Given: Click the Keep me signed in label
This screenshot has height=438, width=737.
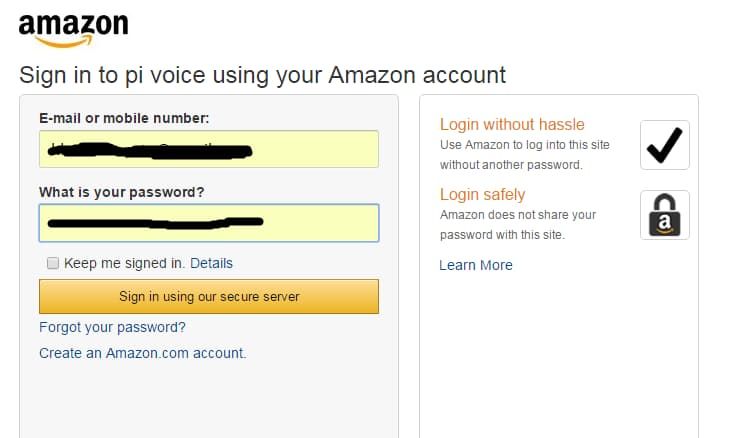Looking at the screenshot, I should [124, 263].
